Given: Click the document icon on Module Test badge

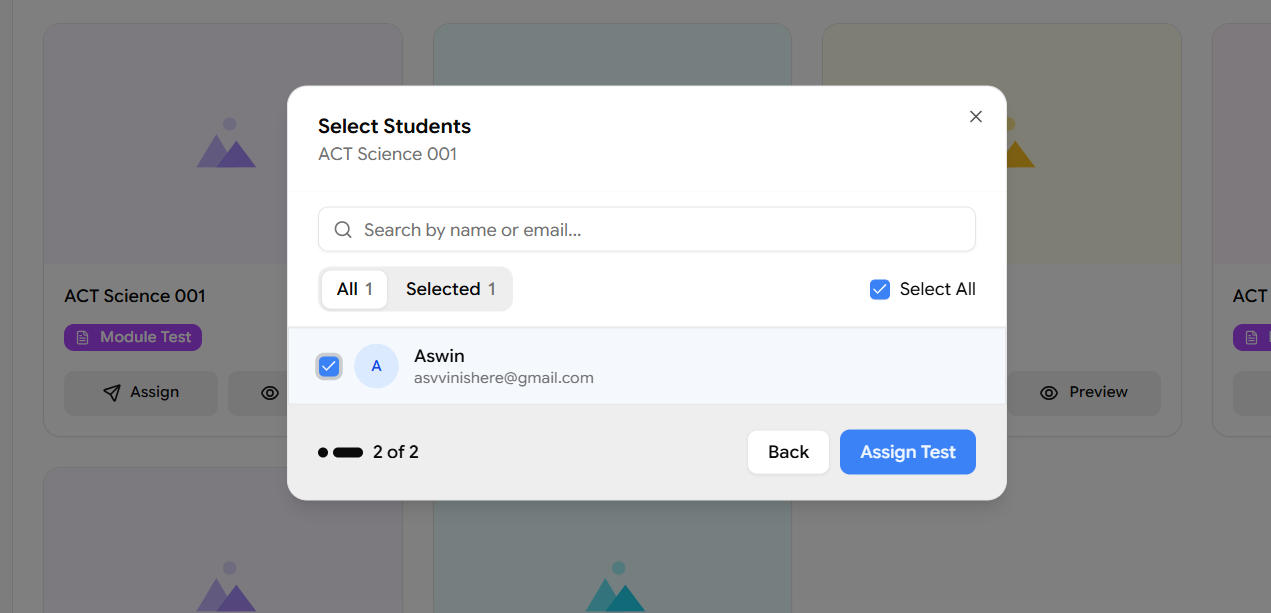Looking at the screenshot, I should 83,338.
